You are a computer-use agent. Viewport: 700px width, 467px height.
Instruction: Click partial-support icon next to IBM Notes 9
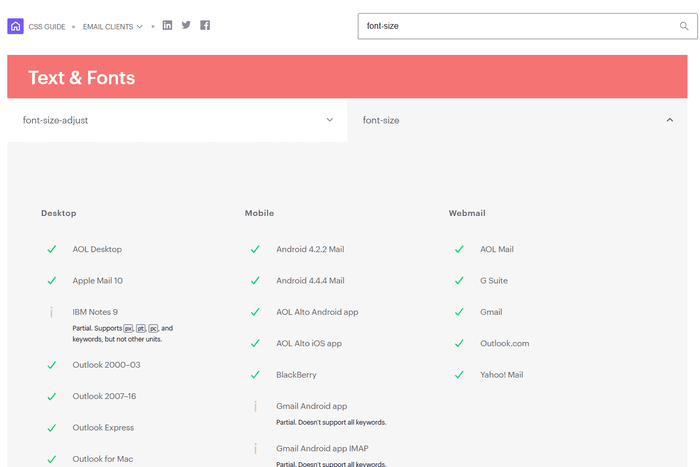51,312
